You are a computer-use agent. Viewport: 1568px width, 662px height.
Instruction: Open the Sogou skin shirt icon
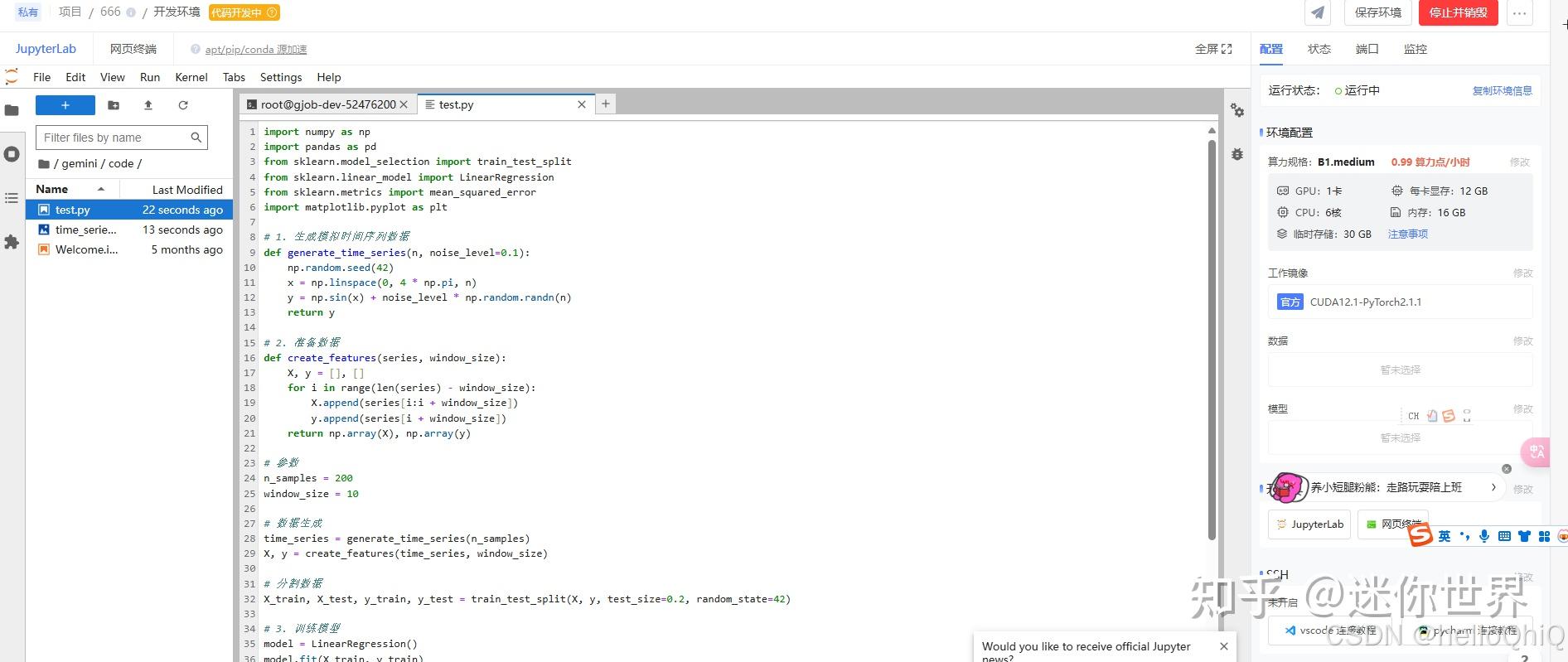[x=1524, y=536]
